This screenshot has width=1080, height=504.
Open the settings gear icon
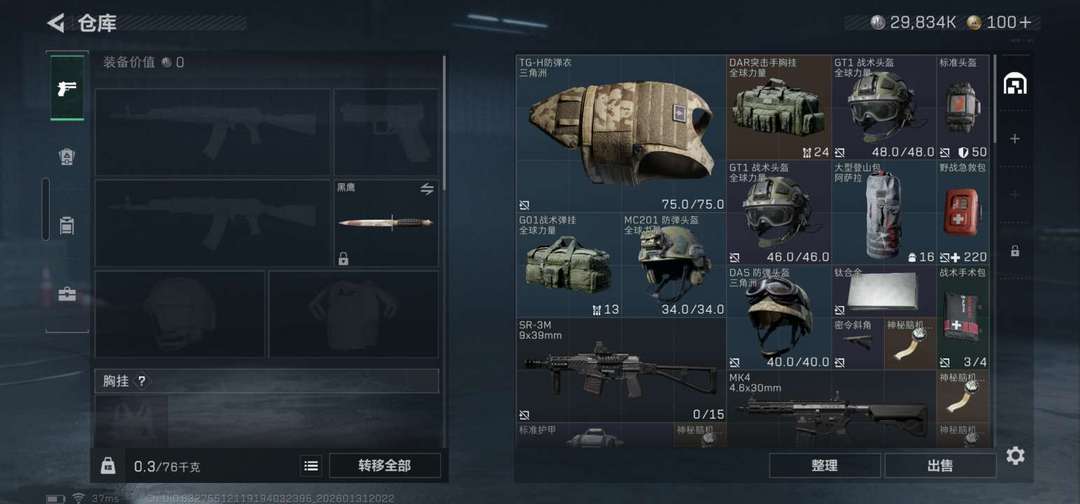(x=1015, y=455)
